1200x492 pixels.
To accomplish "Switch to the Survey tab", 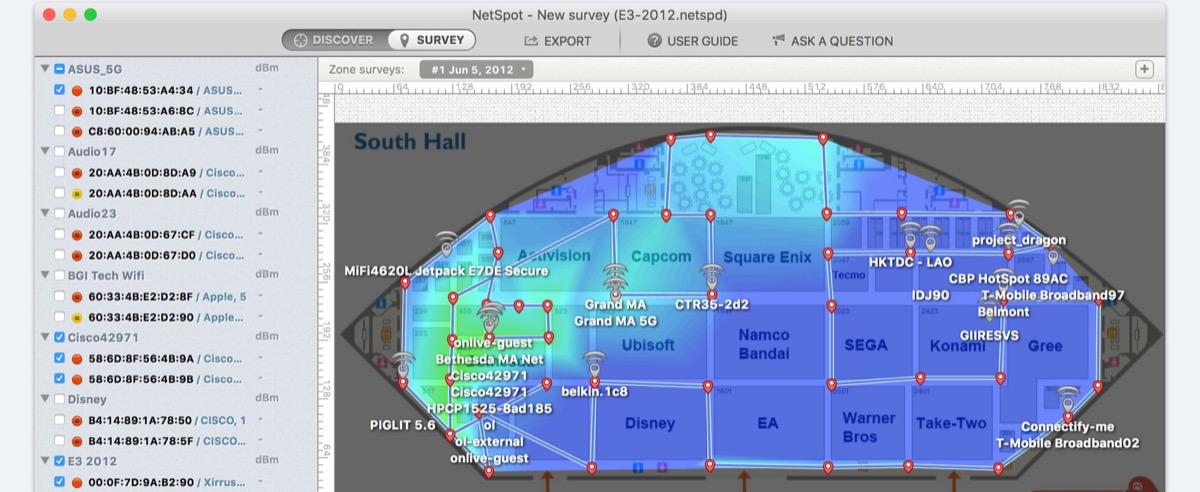I will coord(432,40).
